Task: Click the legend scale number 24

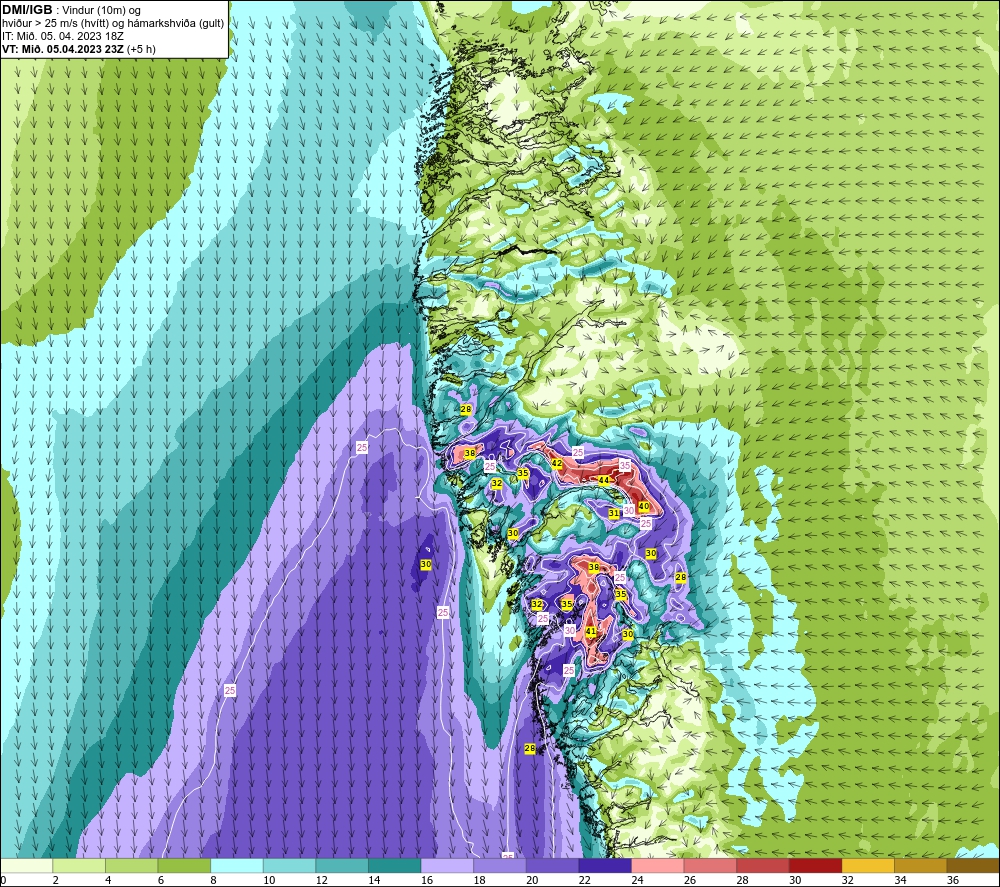Action: coord(637,881)
